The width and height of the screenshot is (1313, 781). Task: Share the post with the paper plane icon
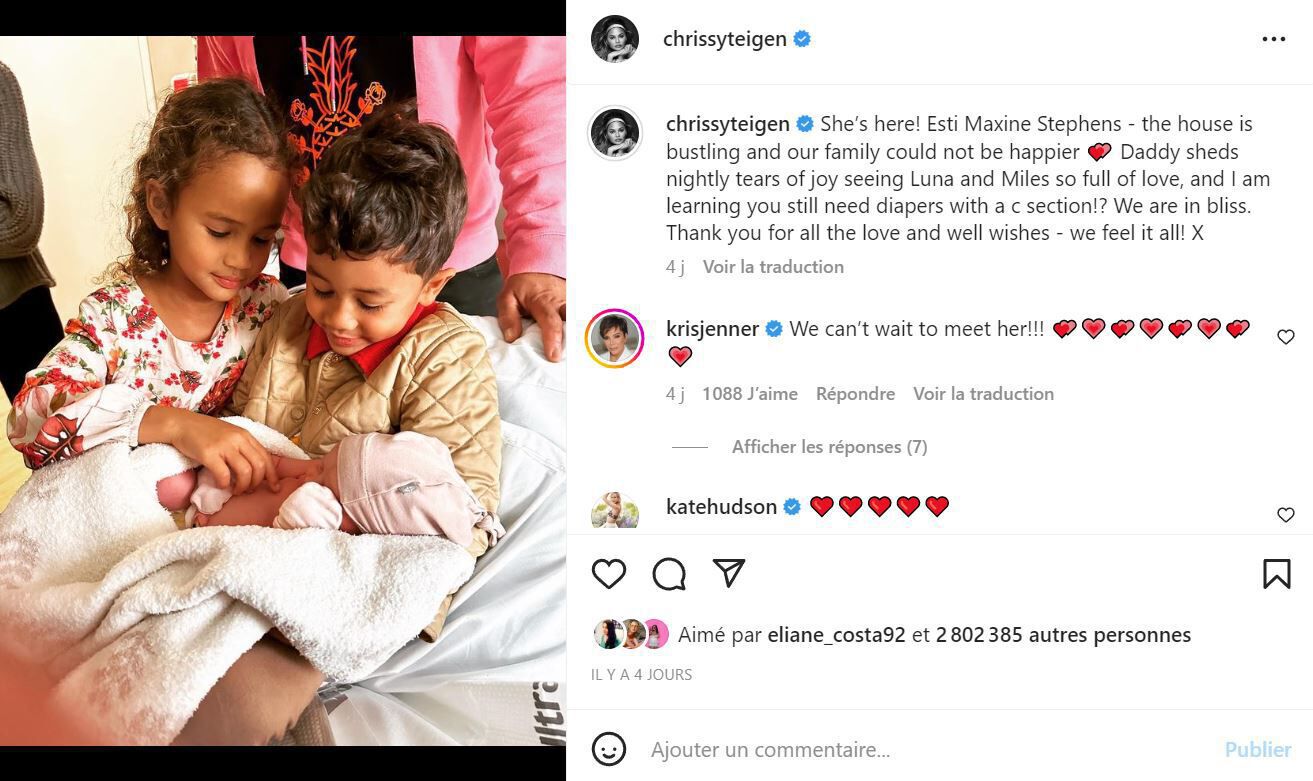pyautogui.click(x=729, y=573)
